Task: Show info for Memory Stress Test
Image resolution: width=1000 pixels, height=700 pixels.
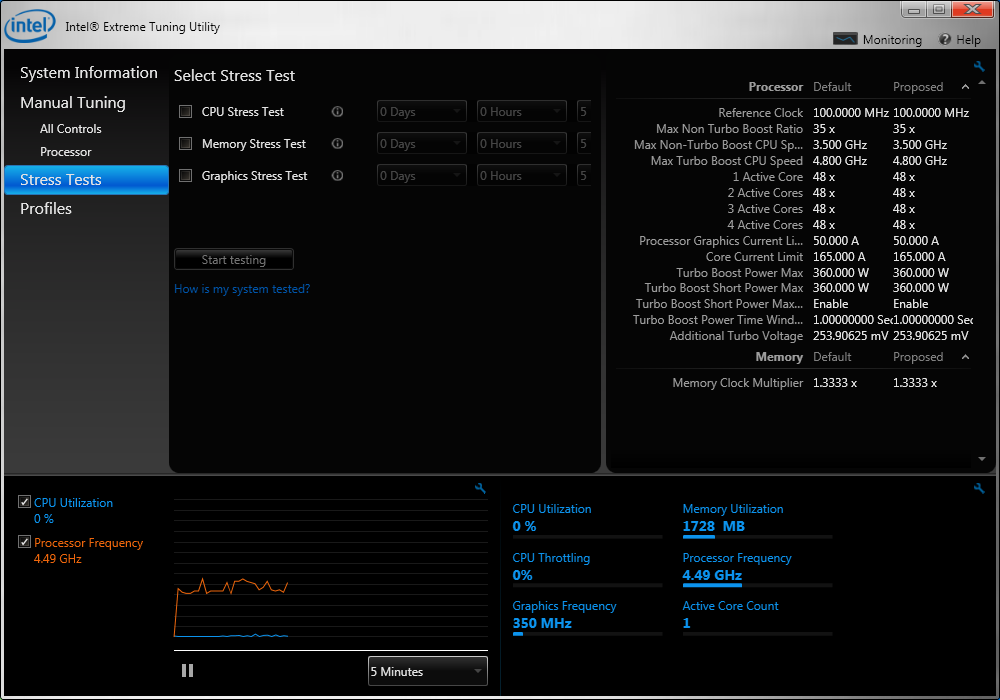Action: click(x=337, y=143)
